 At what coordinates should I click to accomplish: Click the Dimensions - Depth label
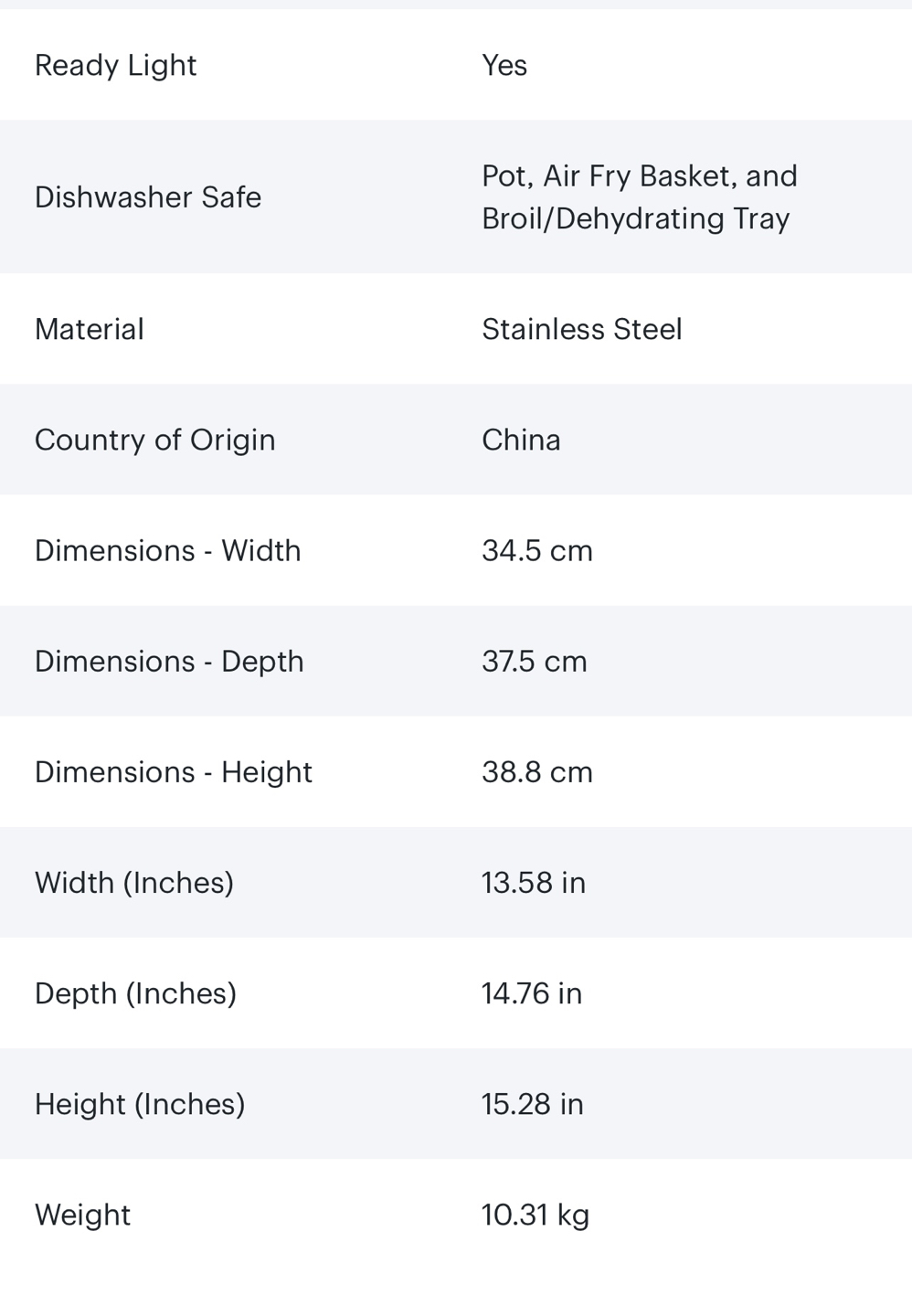pos(169,661)
